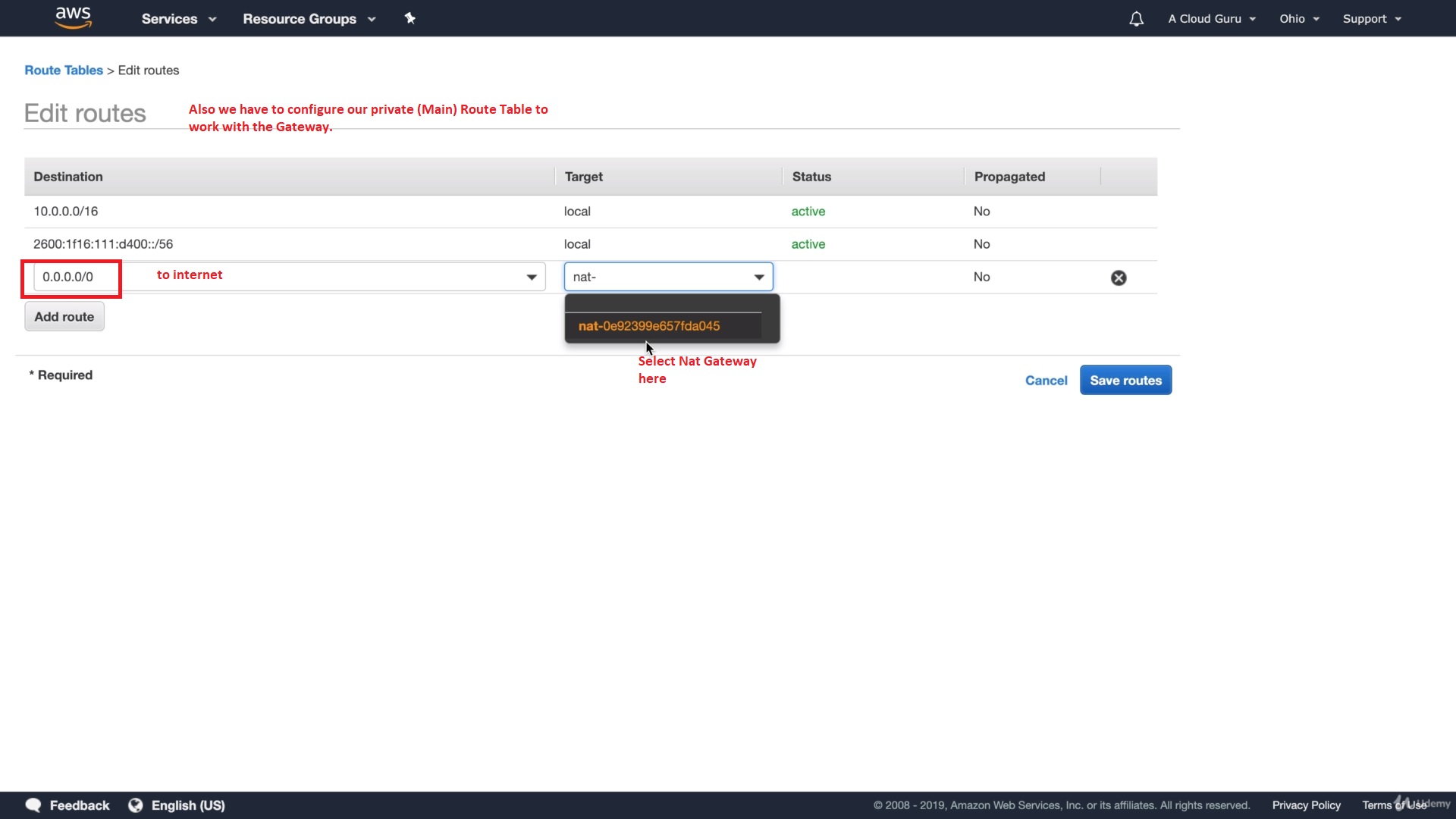Go to the Route Tables breadcrumb

tap(64, 71)
